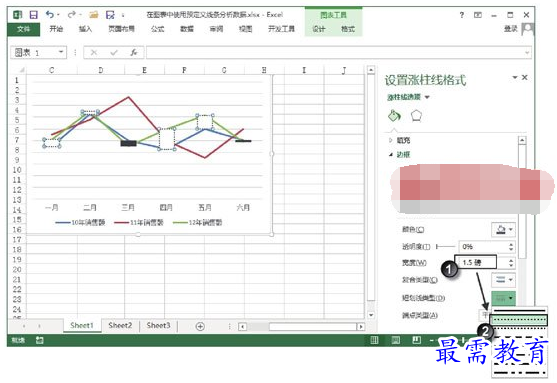Expand the formula bar with chevron

coord(527,53)
